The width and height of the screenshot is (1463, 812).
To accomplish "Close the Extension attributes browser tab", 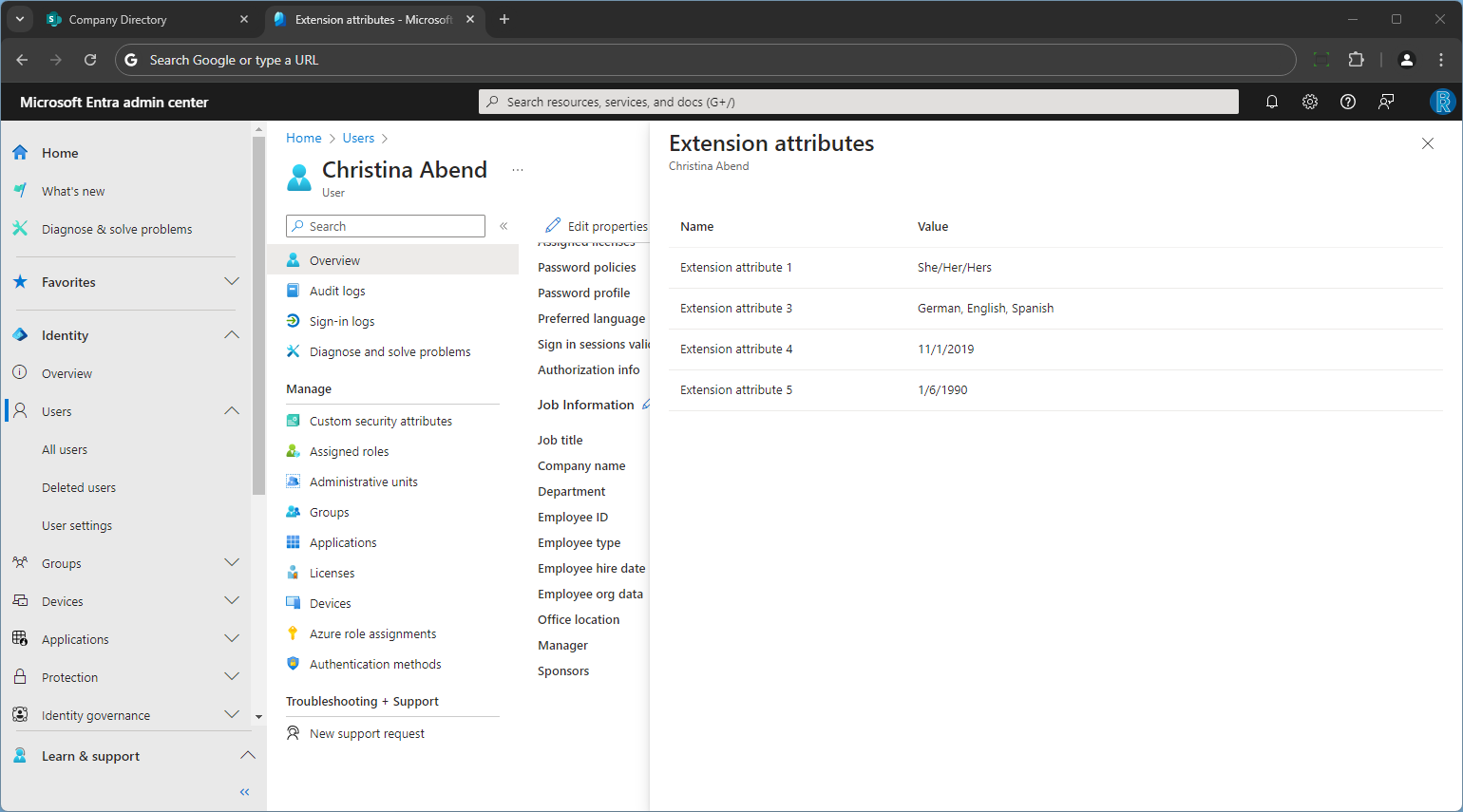I will pos(470,19).
